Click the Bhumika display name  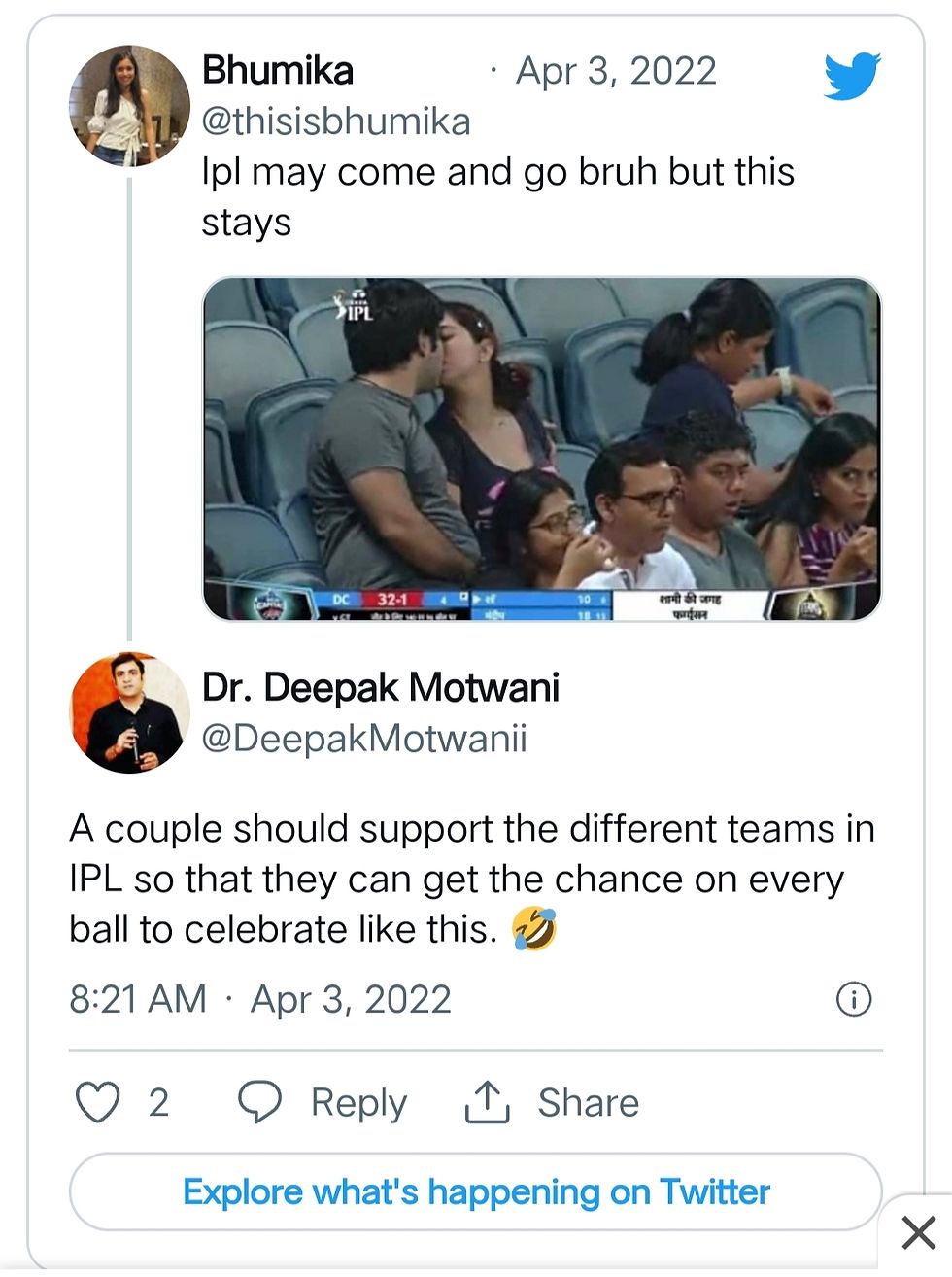pos(278,71)
